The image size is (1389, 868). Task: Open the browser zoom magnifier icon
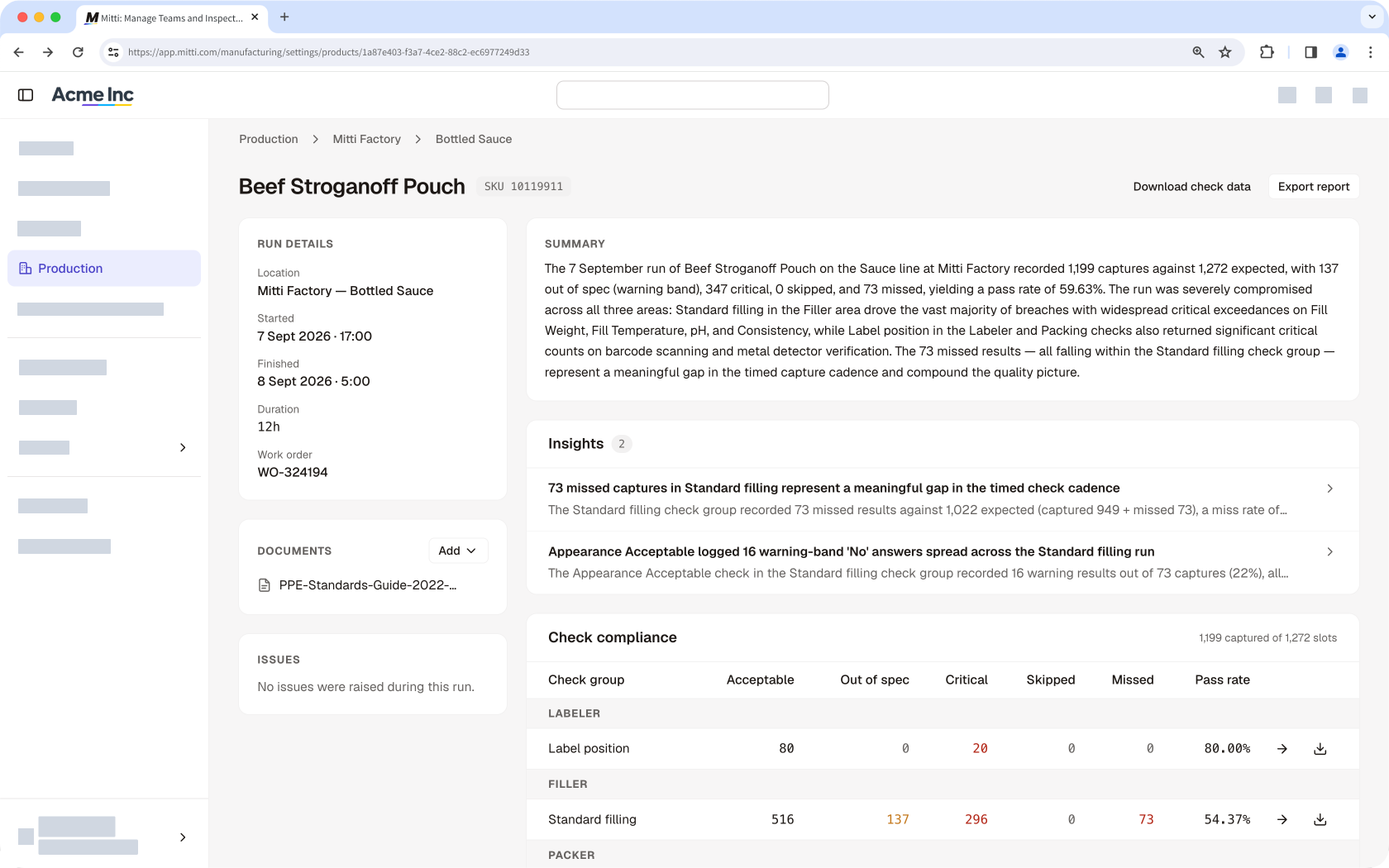tap(1198, 52)
